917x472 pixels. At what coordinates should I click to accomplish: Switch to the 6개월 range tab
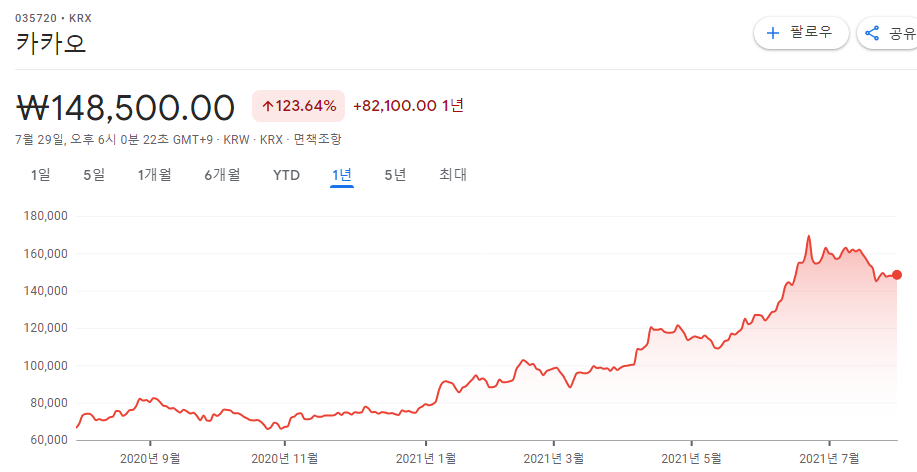point(222,175)
